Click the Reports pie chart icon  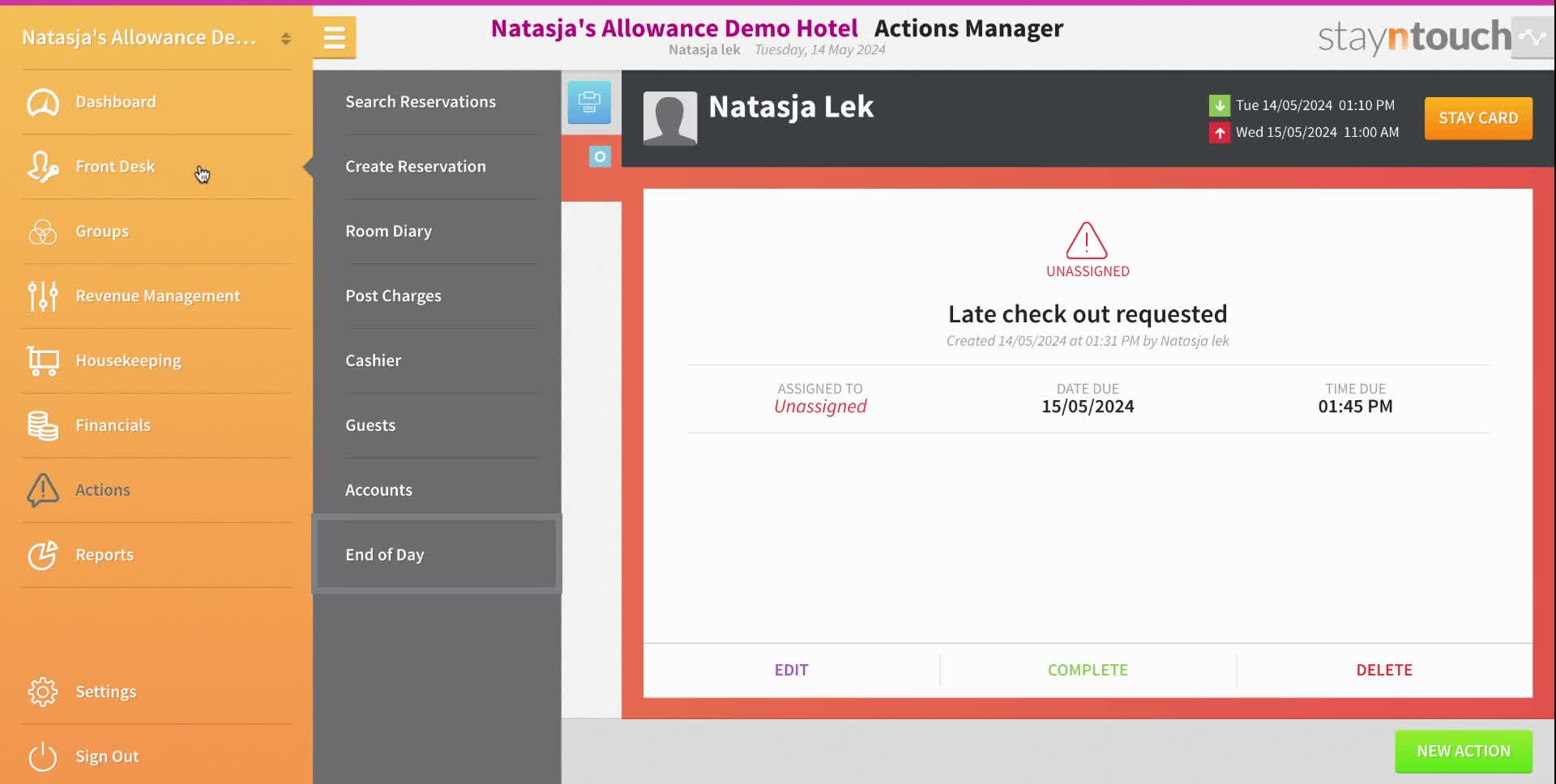point(43,555)
